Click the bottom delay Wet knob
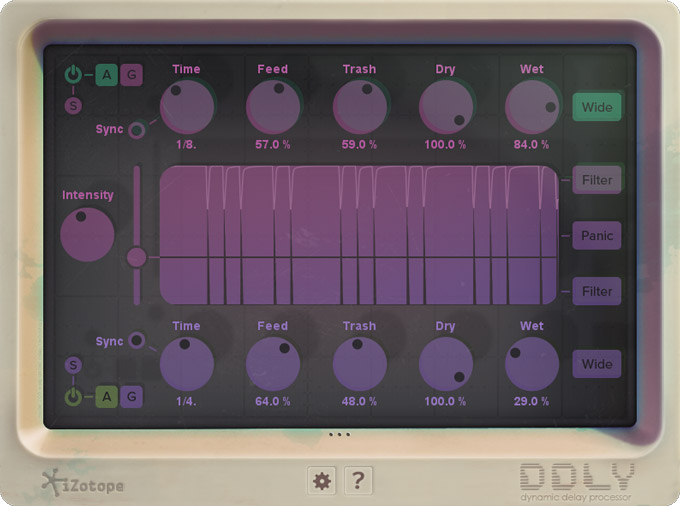 [x=532, y=364]
